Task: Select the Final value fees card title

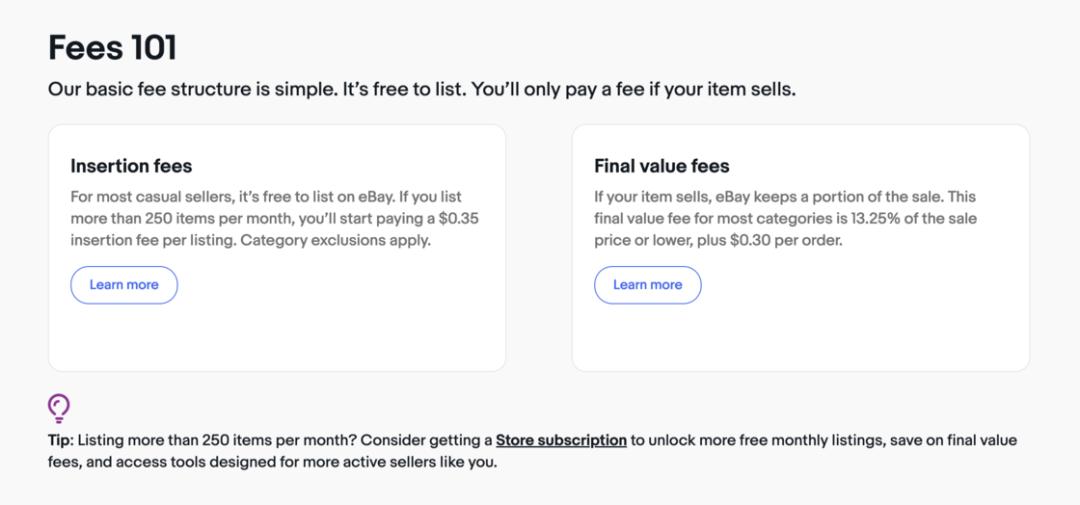Action: tap(661, 166)
